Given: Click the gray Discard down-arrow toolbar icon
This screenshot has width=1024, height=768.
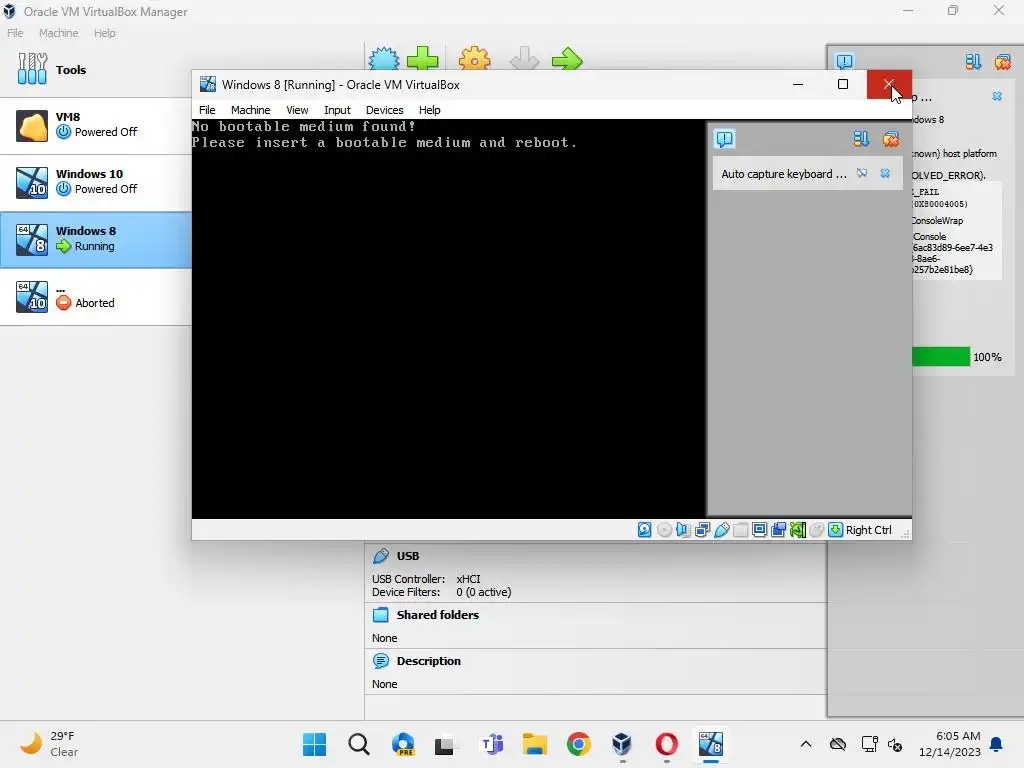Looking at the screenshot, I should [x=524, y=58].
